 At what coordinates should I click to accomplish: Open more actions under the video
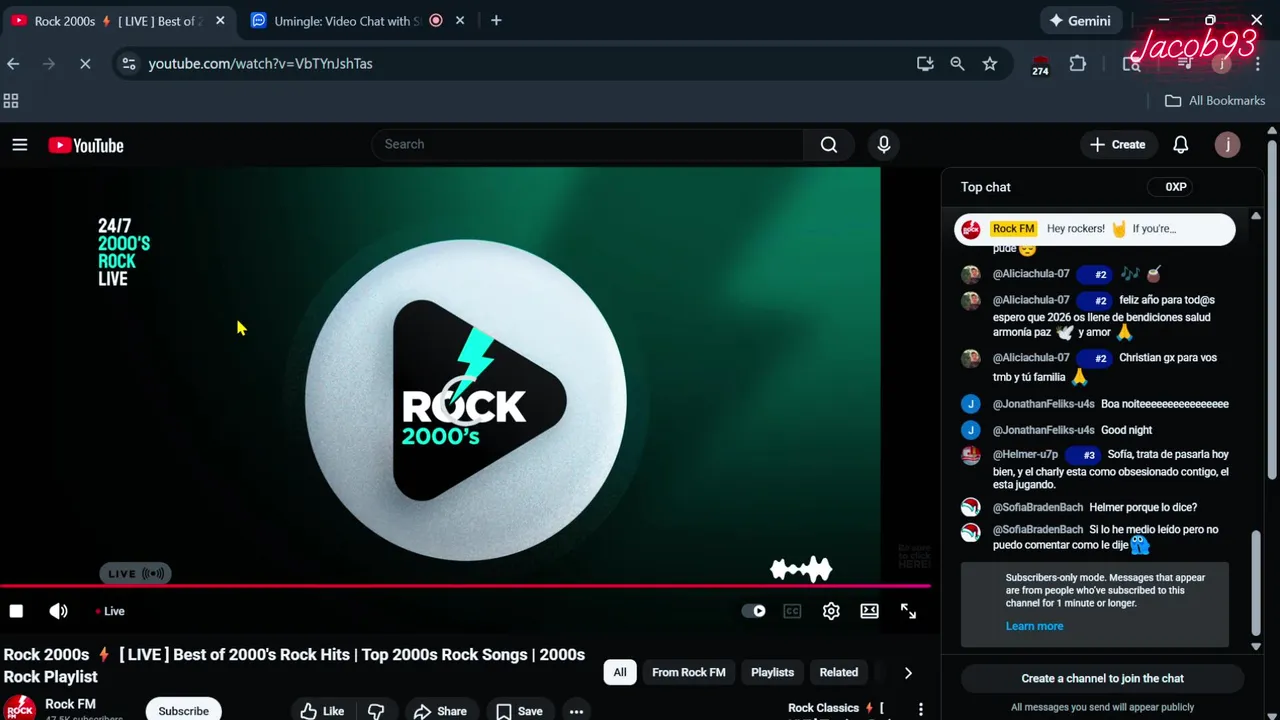576,711
